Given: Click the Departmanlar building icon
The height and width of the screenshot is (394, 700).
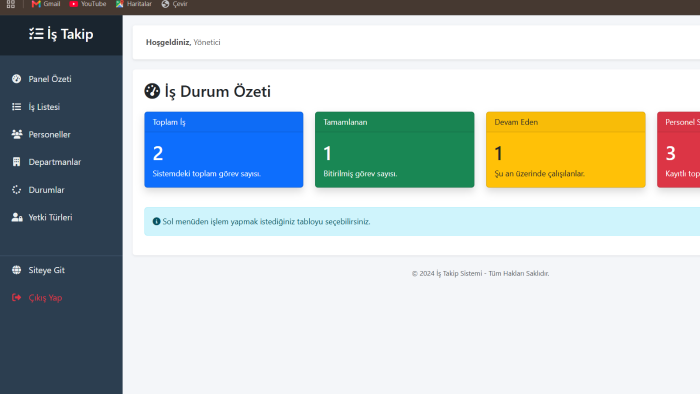Looking at the screenshot, I should click(x=17, y=162).
